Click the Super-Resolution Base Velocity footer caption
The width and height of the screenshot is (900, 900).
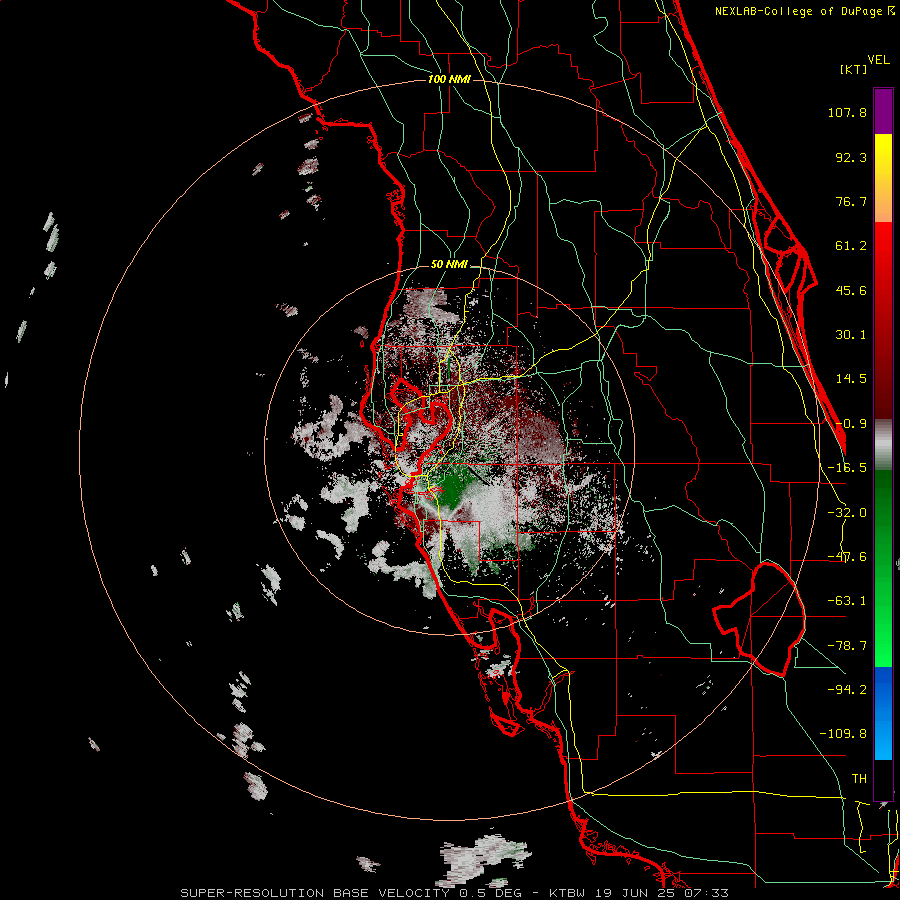click(455, 893)
